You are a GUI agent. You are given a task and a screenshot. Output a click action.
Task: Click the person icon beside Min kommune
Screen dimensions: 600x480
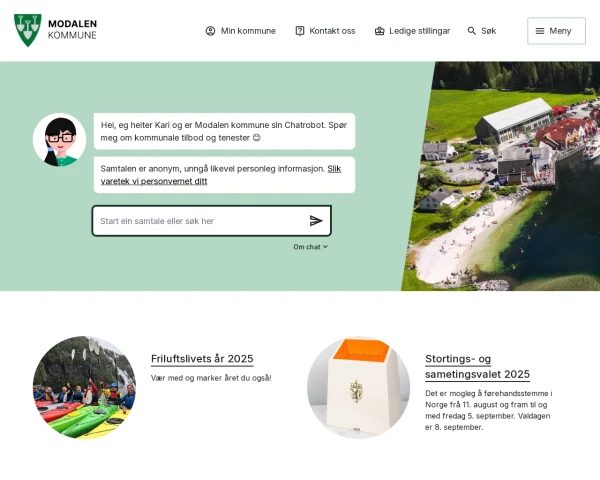coord(210,31)
